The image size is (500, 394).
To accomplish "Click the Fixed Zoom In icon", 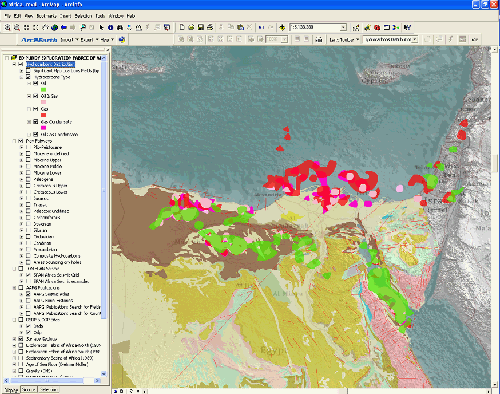I will pos(26,28).
